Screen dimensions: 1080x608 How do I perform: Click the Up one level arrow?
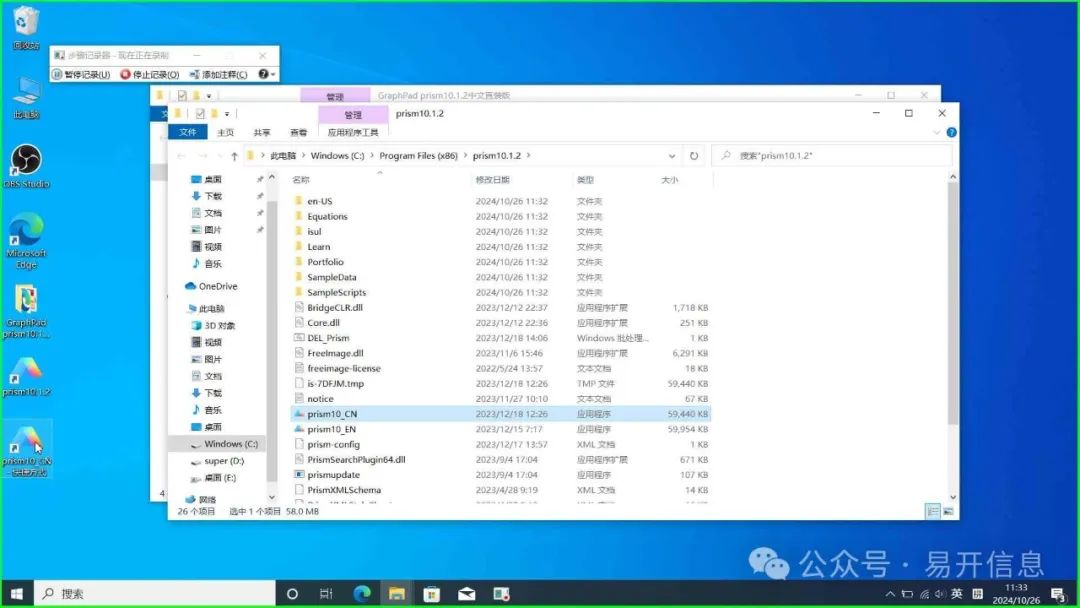point(234,156)
